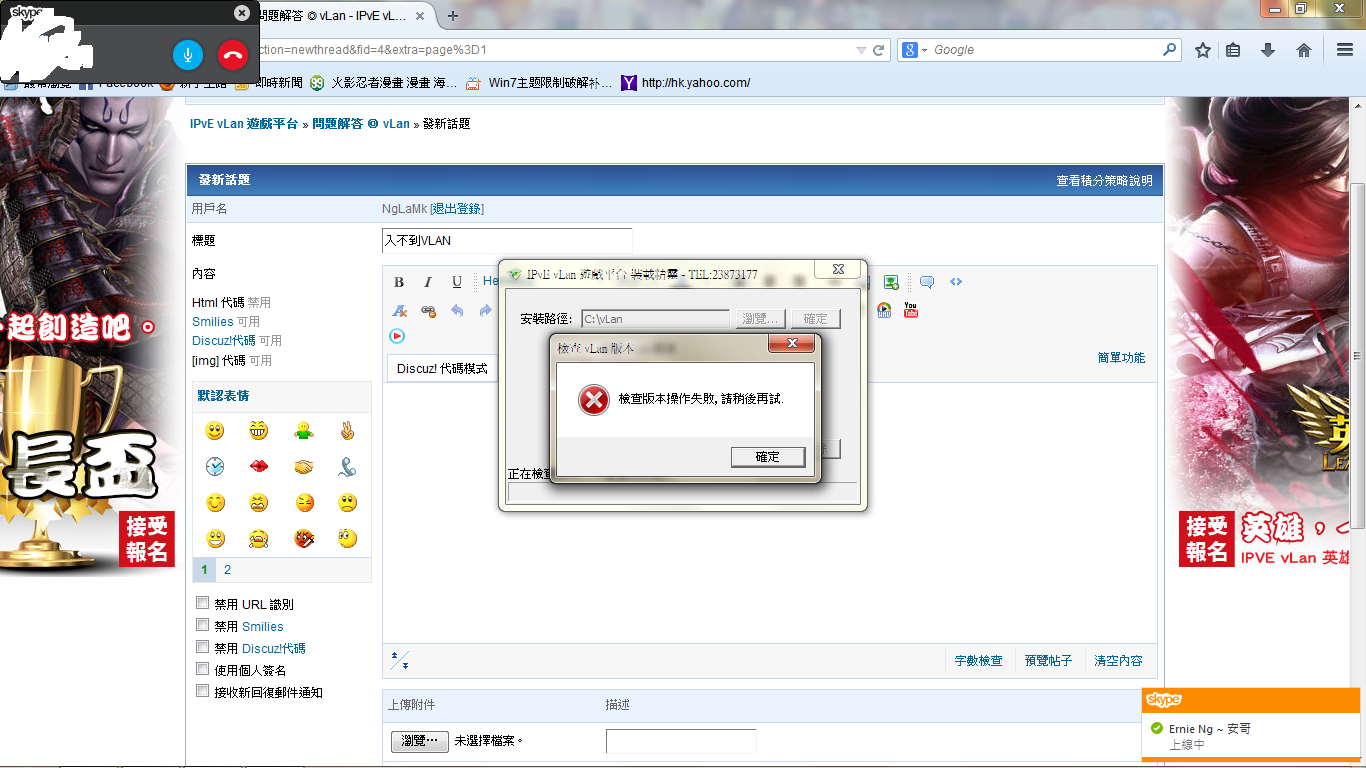Hang up the Skype call

click(x=233, y=55)
